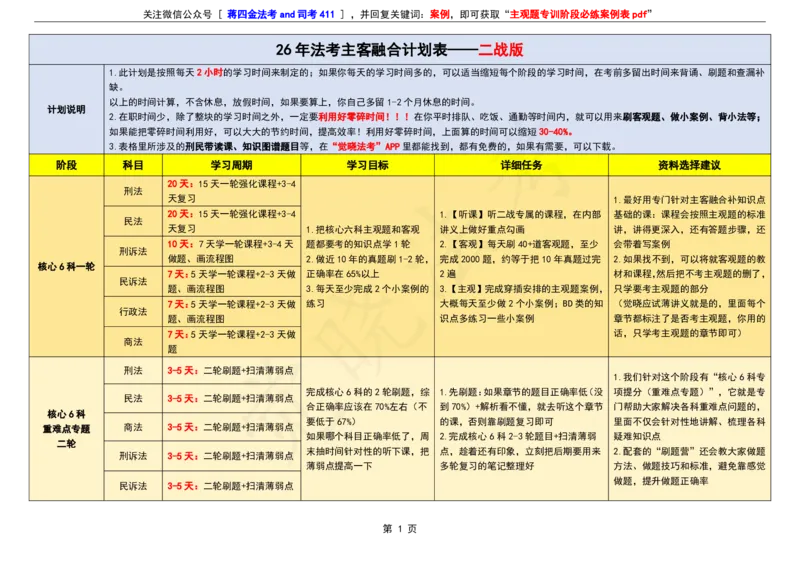Click the 核心6科重难点专题二轮 phase cell

pyautogui.click(x=66, y=429)
